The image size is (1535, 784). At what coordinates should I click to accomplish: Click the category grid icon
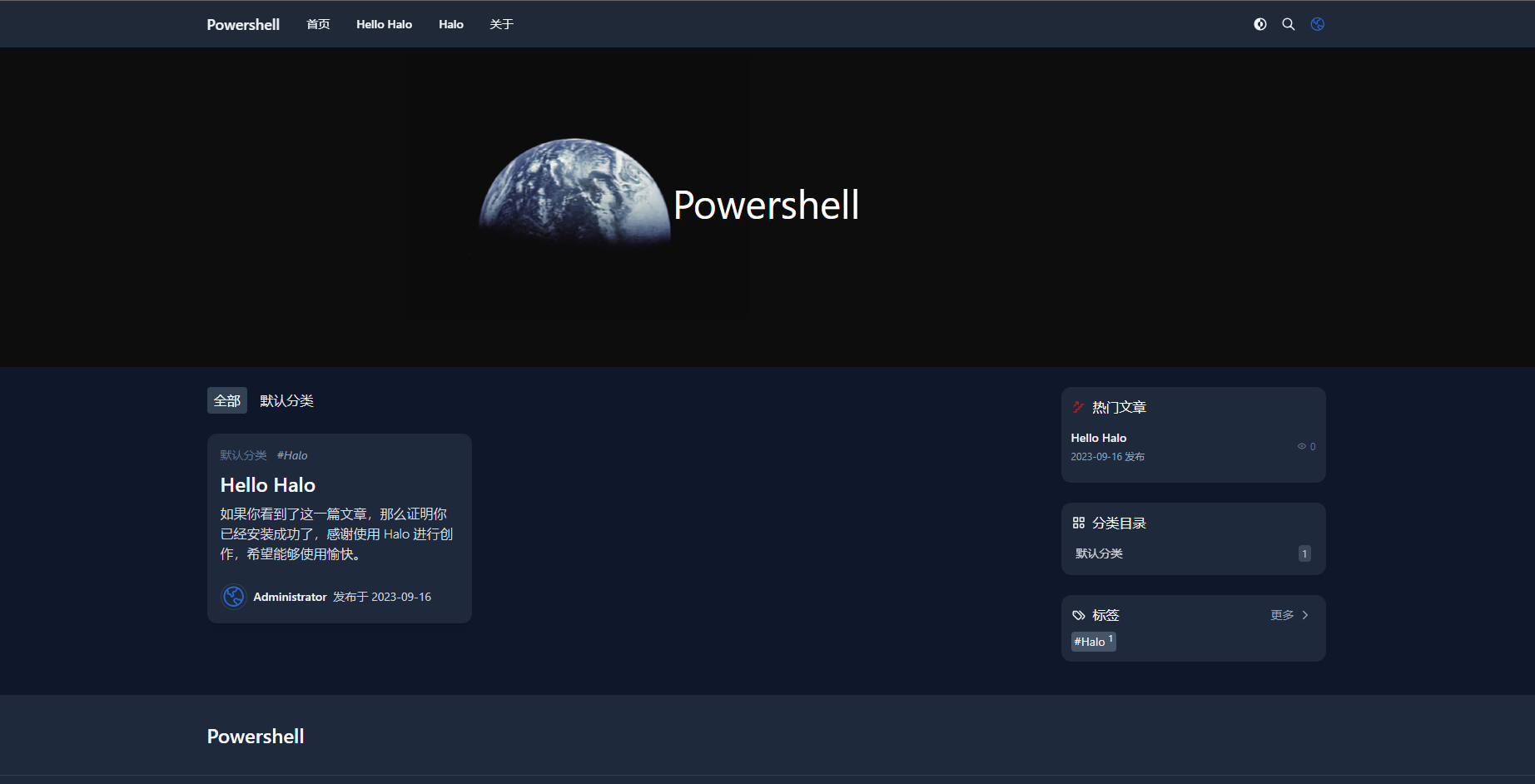[x=1079, y=523]
